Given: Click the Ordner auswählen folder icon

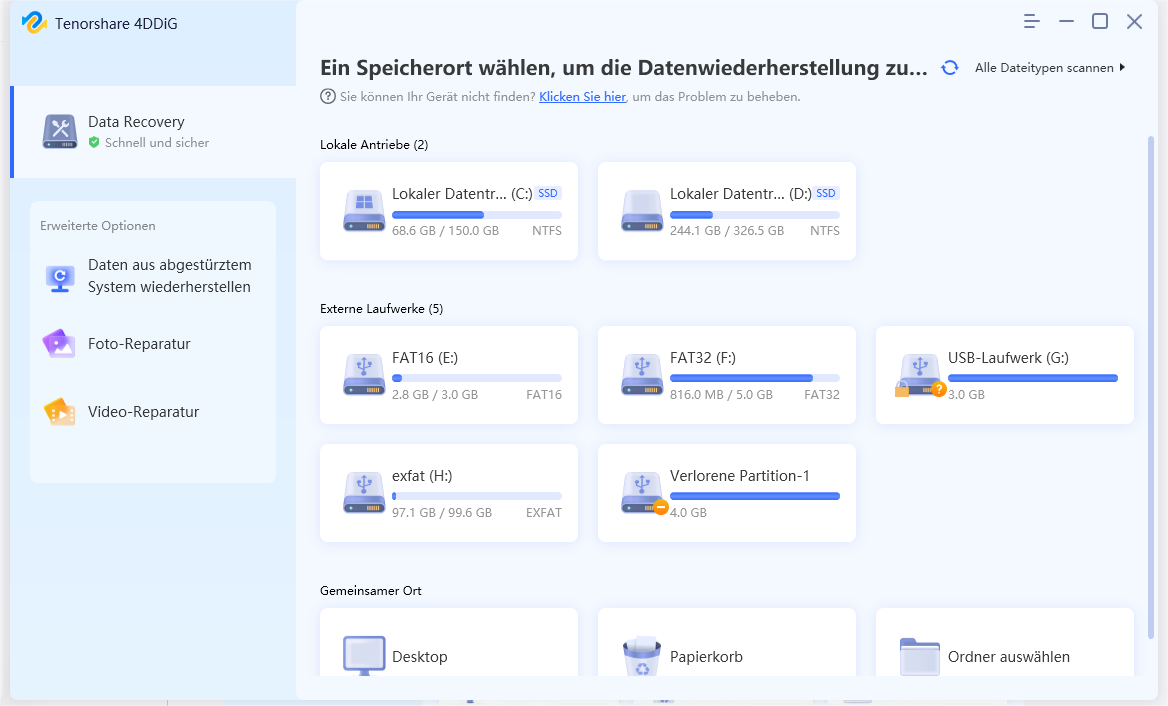Looking at the screenshot, I should tap(920, 656).
